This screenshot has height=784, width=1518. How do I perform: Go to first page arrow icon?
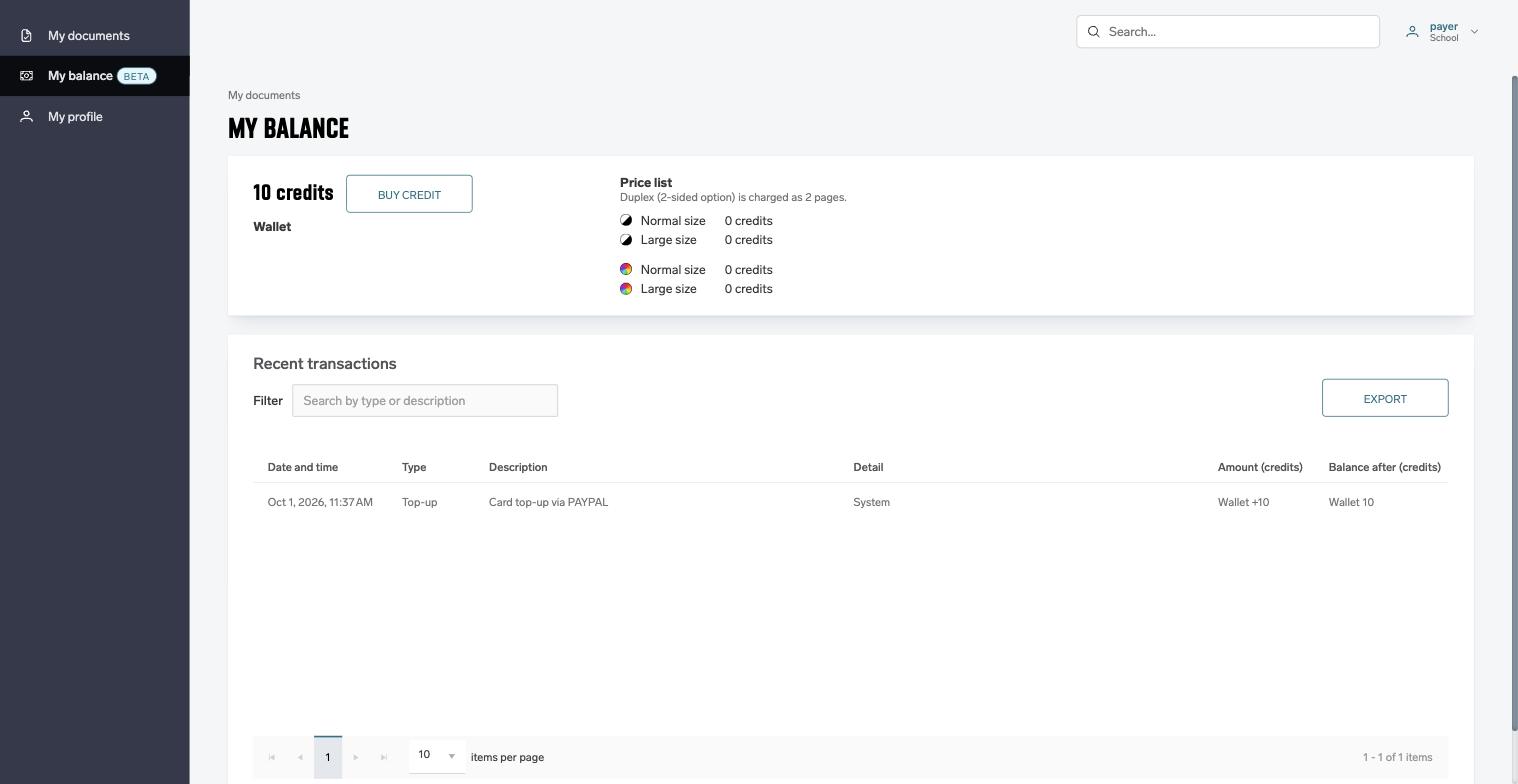click(272, 757)
